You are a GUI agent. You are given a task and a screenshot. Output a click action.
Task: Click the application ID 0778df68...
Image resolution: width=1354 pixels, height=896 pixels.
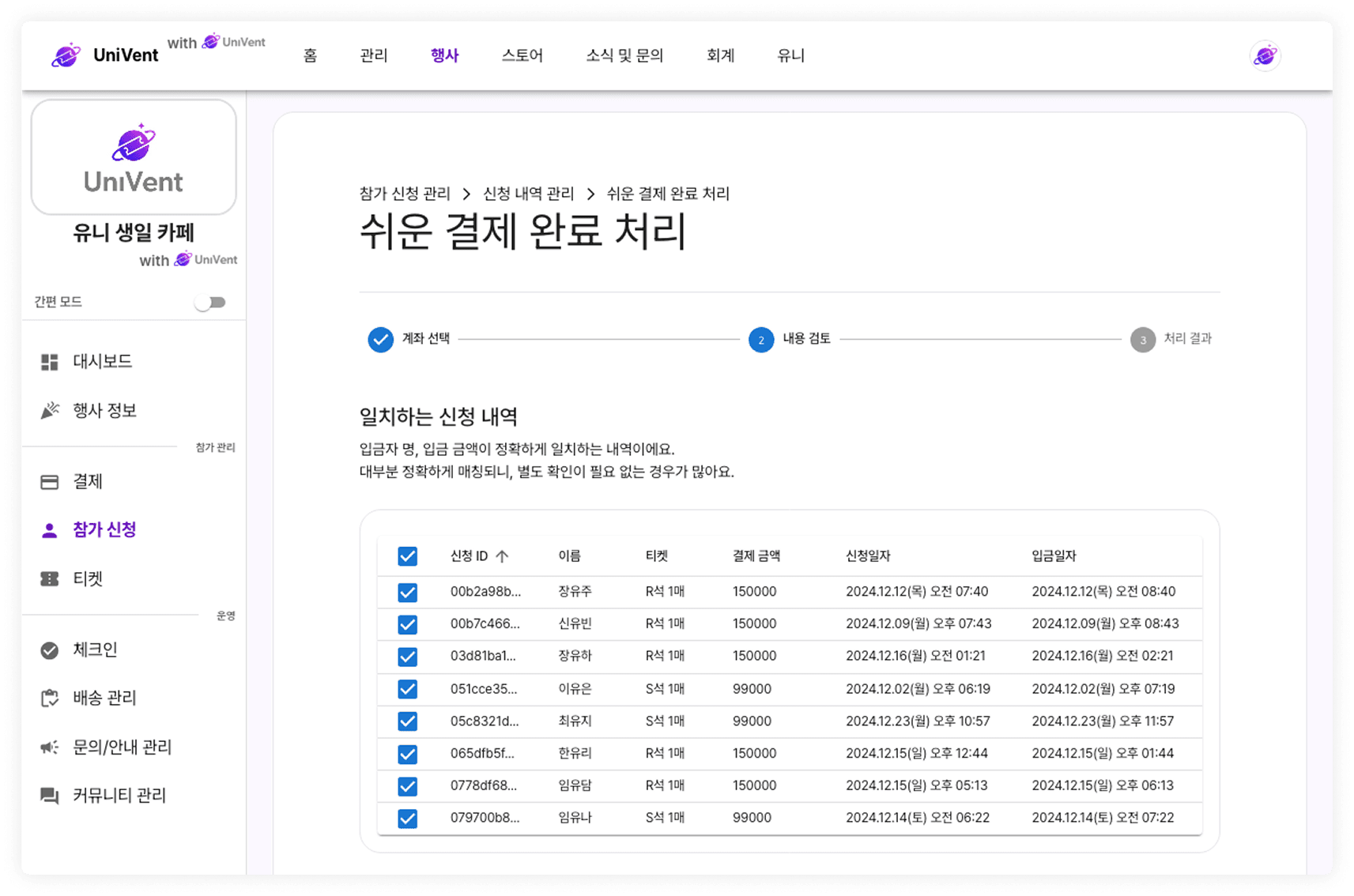[x=484, y=785]
